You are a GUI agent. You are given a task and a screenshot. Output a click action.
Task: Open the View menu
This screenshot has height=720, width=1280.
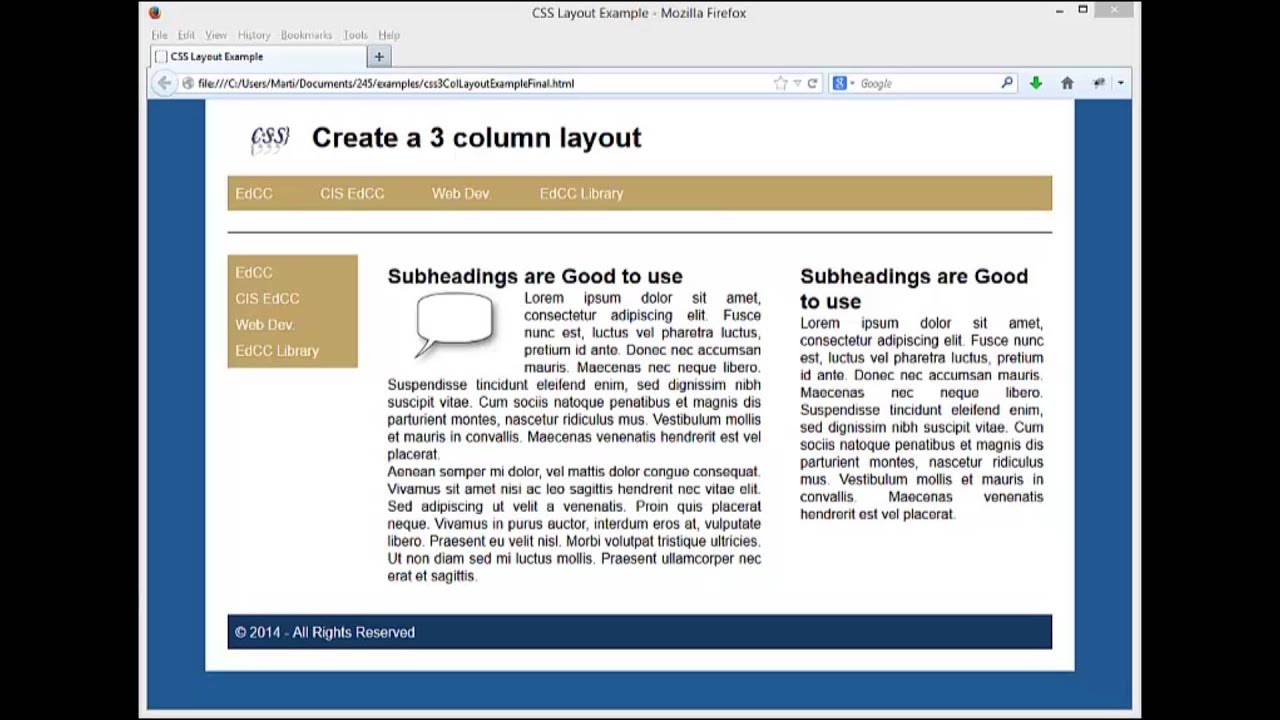[216, 35]
